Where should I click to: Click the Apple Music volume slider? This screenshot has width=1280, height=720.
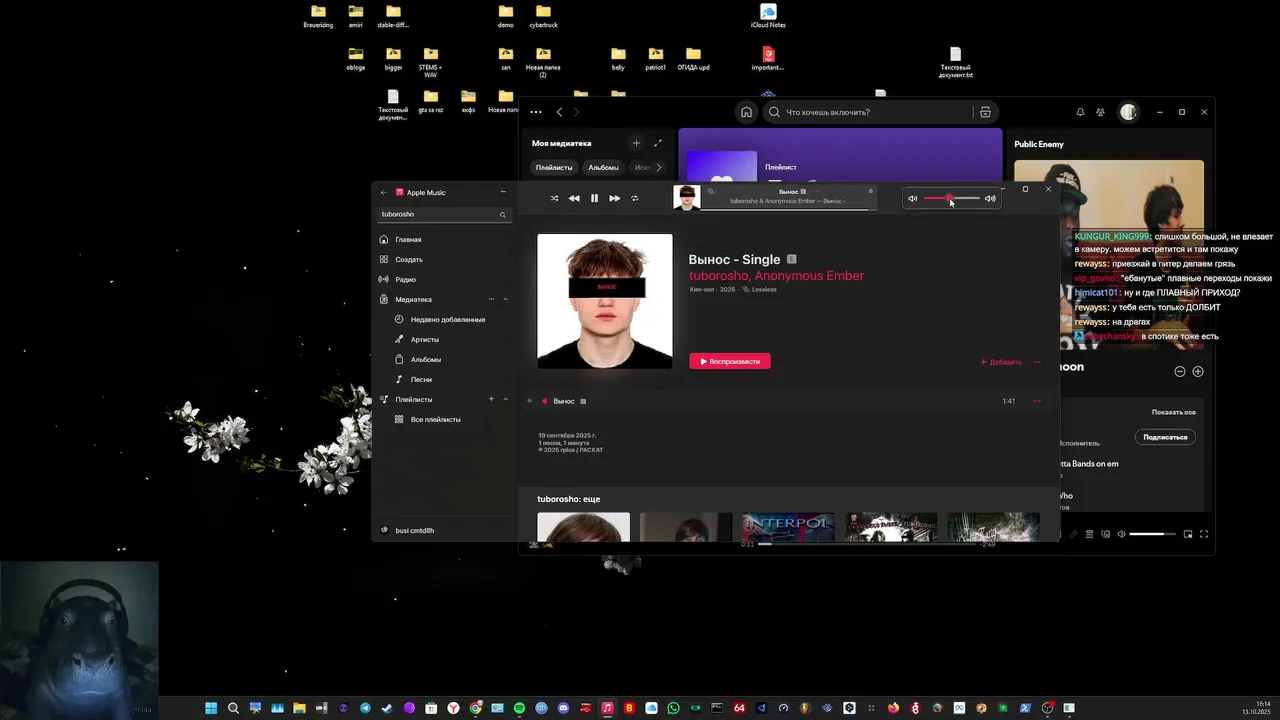(951, 199)
